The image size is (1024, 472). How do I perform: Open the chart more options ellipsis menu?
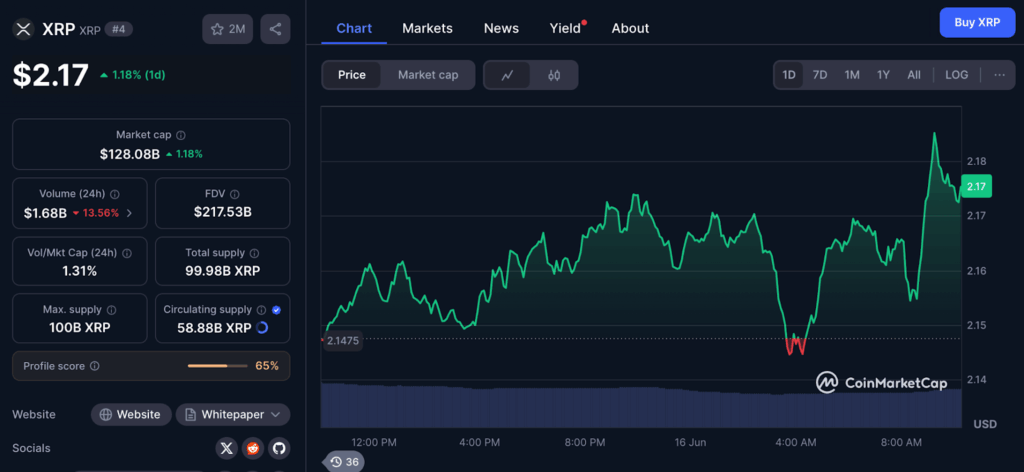click(998, 75)
